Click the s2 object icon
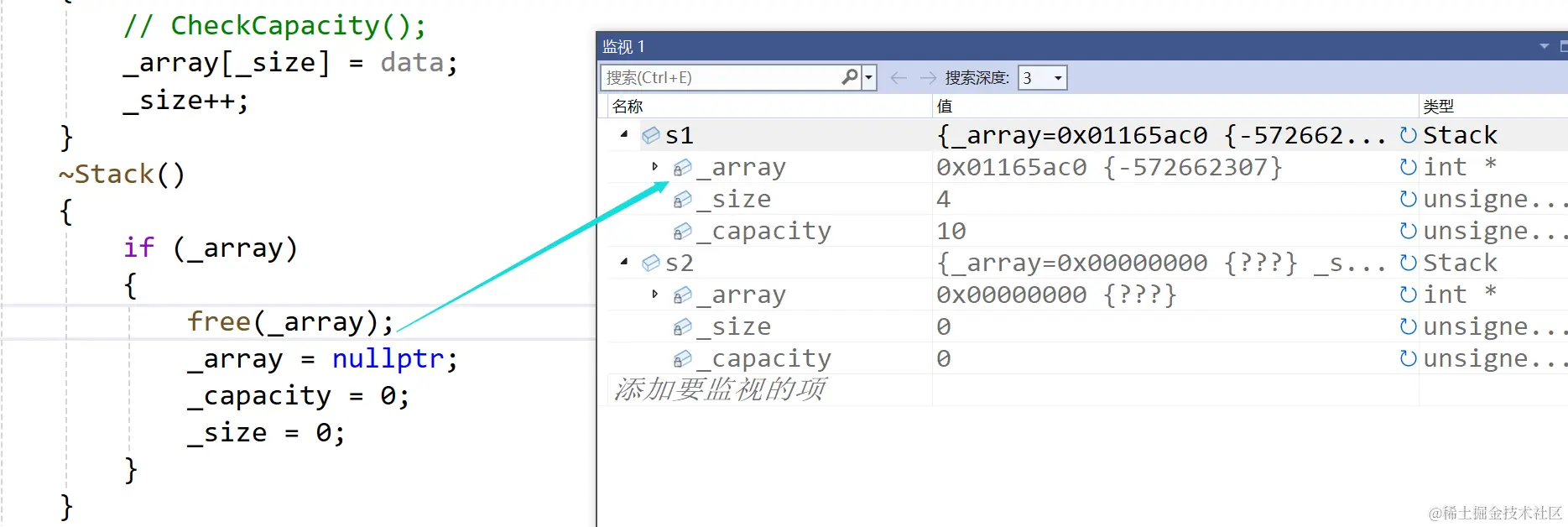Screen dimensions: 1568x527 (651, 263)
